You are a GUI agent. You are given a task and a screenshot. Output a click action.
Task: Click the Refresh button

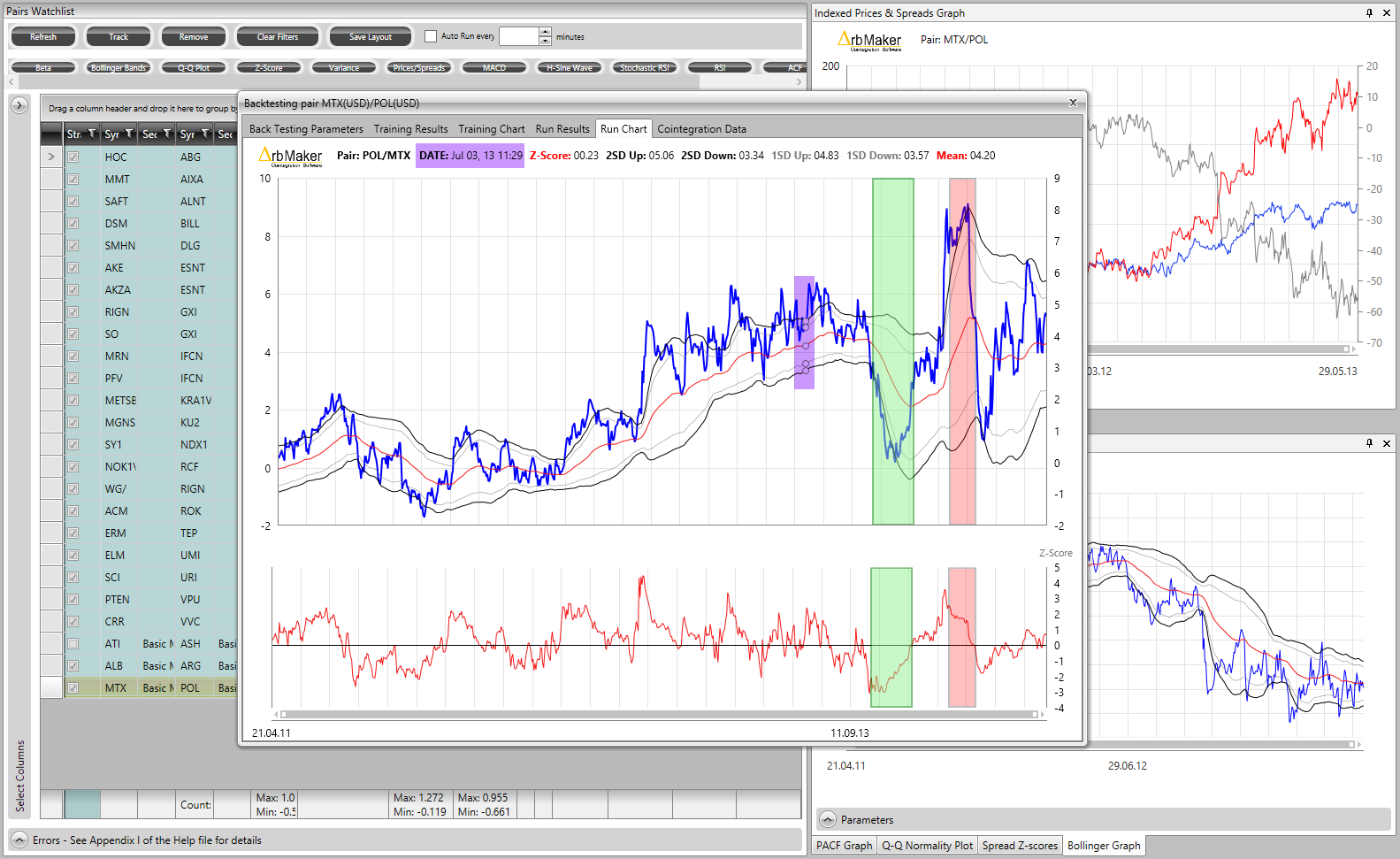43,37
